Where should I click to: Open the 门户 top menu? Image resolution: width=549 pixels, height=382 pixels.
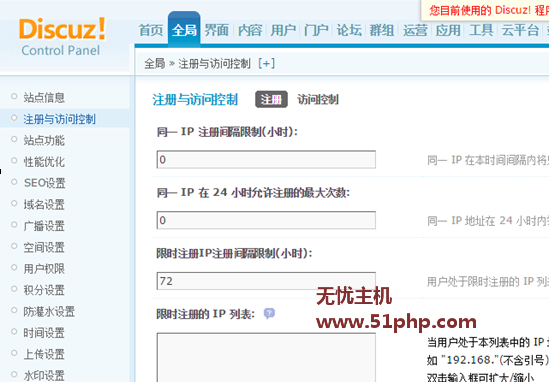click(316, 30)
